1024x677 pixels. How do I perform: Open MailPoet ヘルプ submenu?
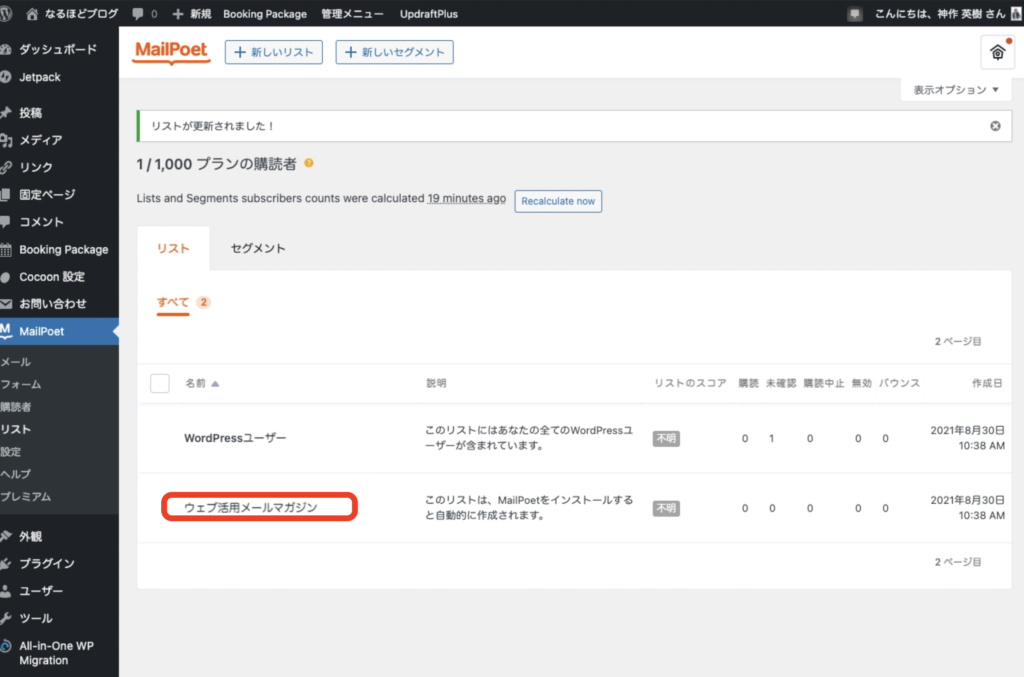click(16, 474)
